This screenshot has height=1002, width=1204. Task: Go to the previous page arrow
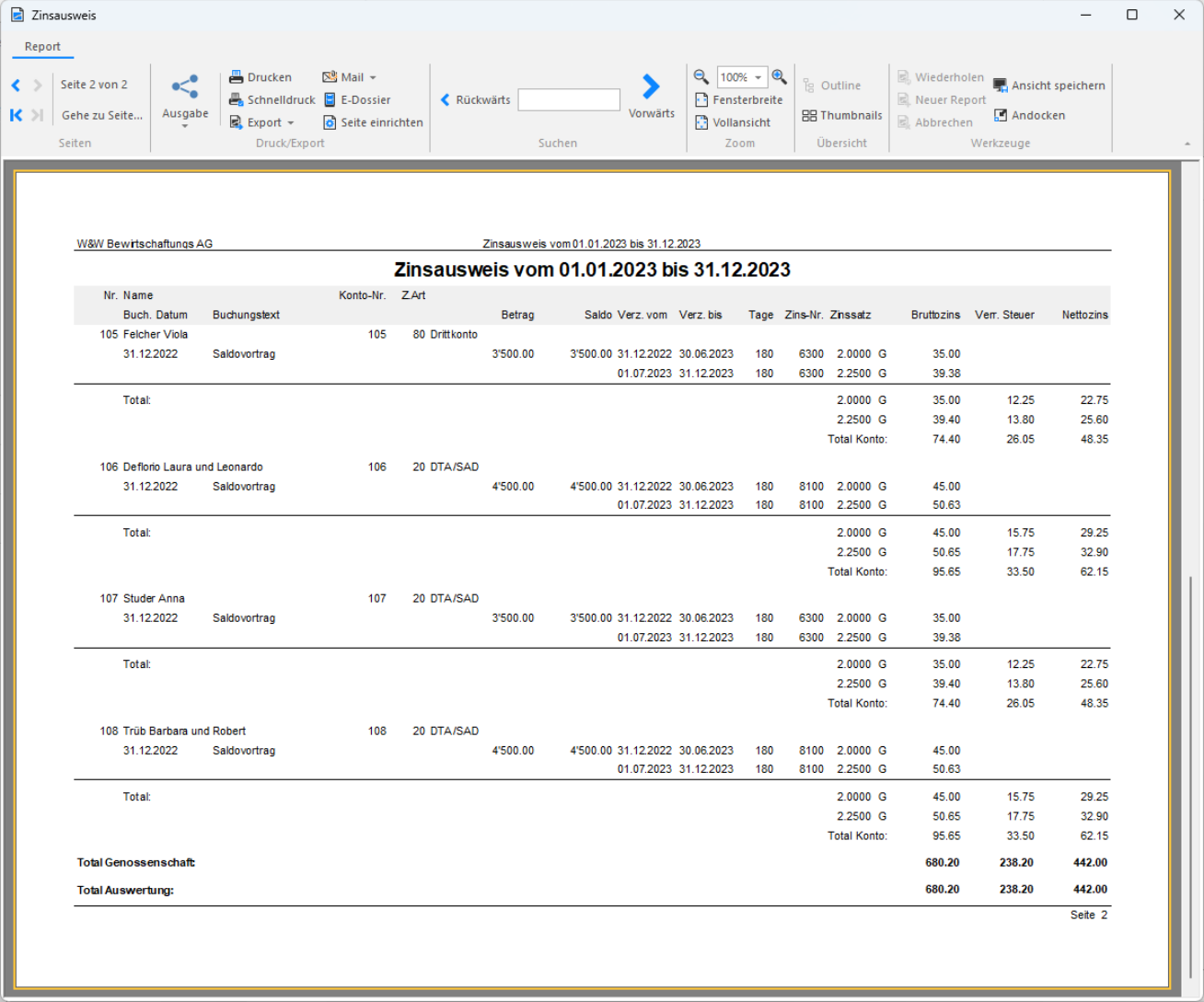[16, 85]
